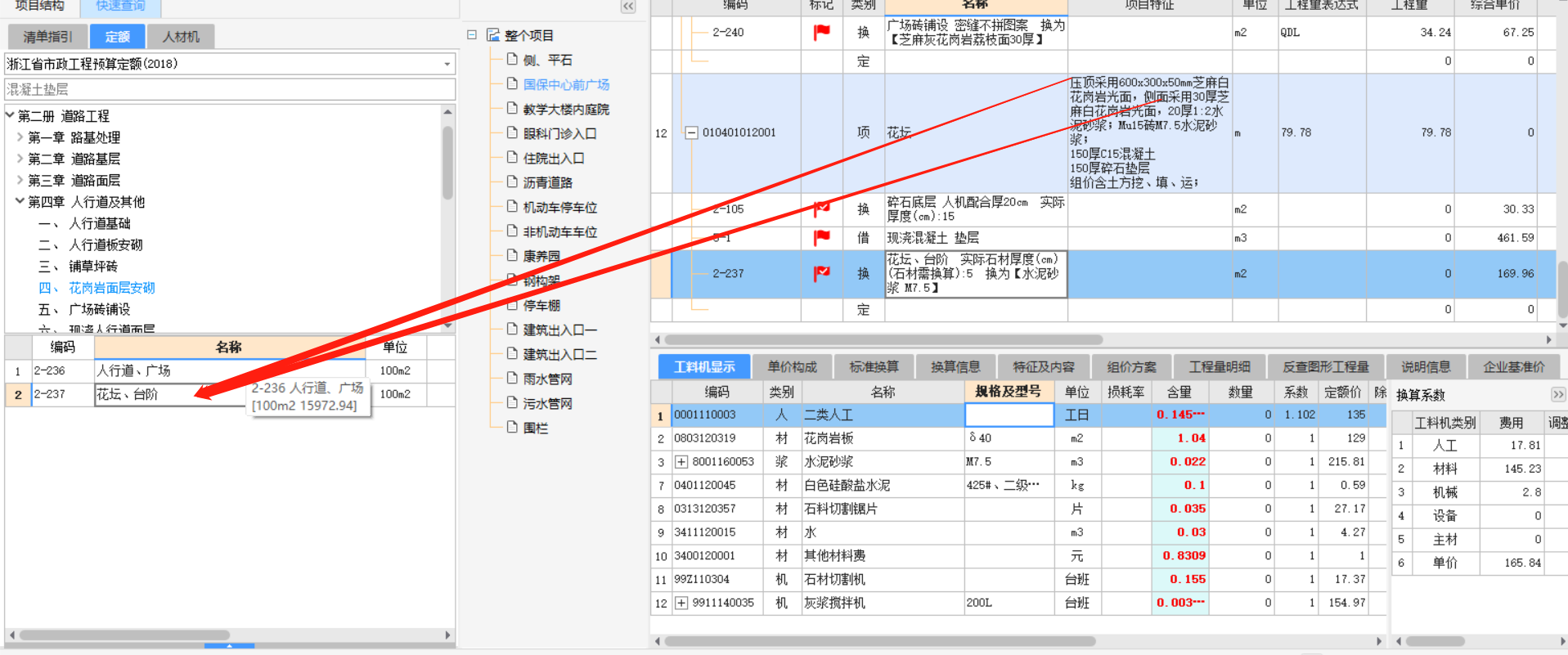Viewport: 1568px width, 655px height.
Task: Expand machine row 9911140035 灰浆搅拌机
Action: pyautogui.click(x=681, y=603)
